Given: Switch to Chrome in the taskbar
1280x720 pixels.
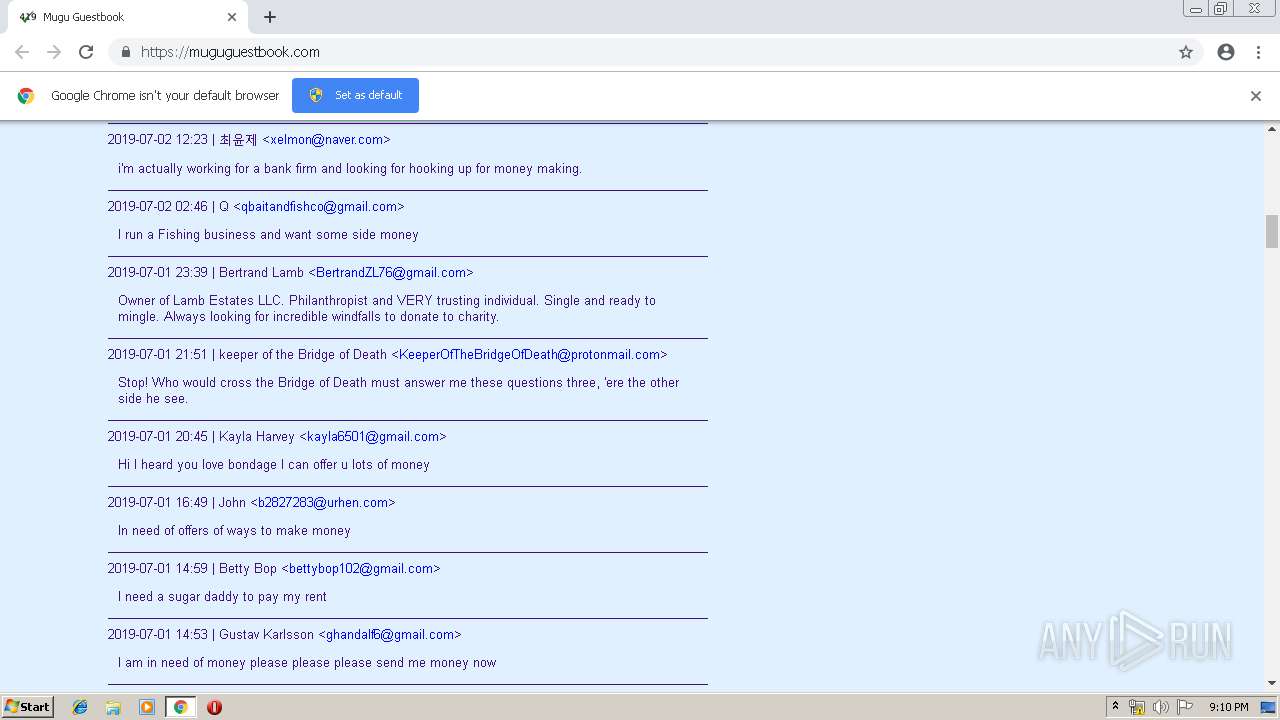Looking at the screenshot, I should pos(180,707).
